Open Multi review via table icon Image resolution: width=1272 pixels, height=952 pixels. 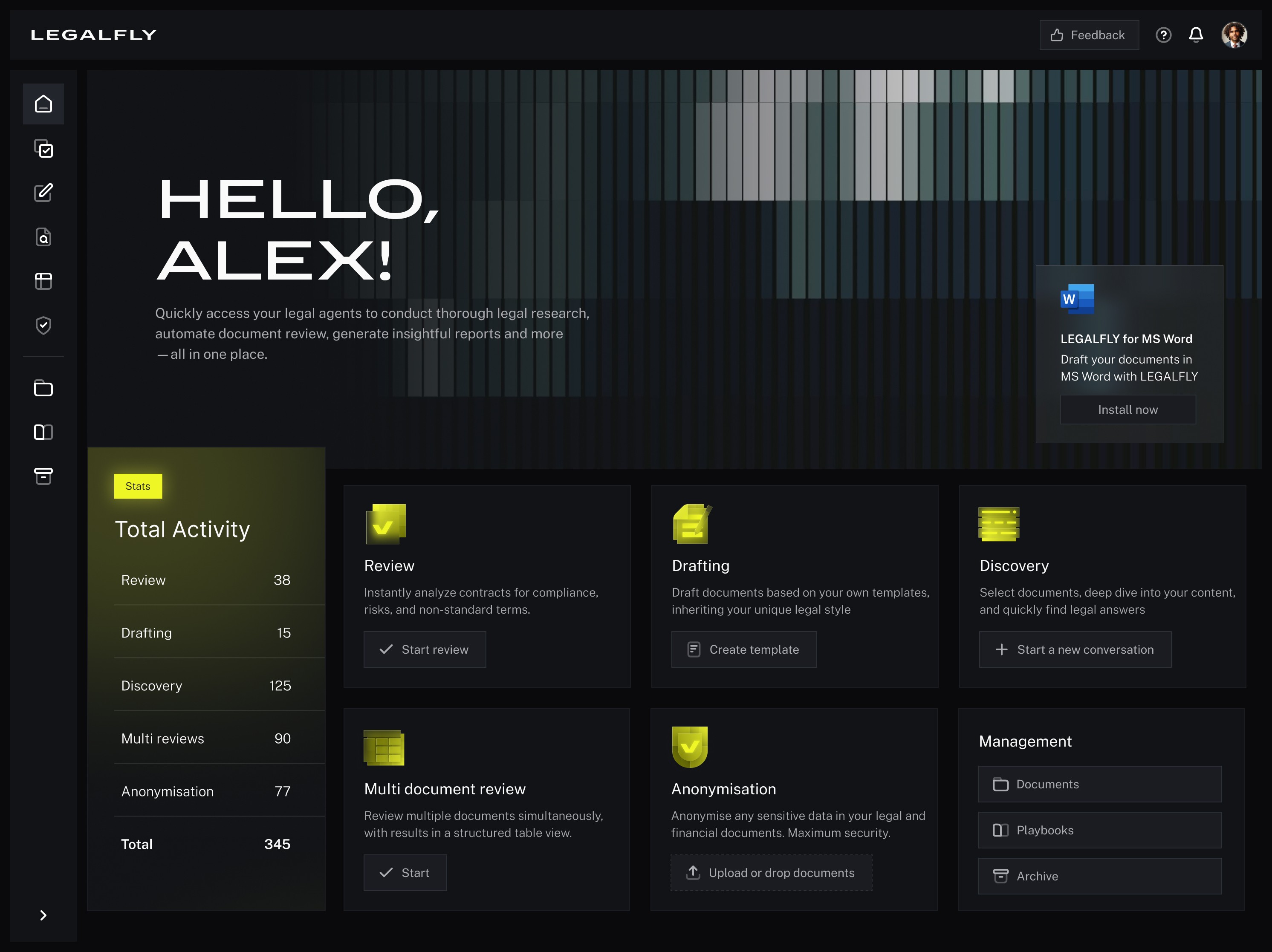43,281
